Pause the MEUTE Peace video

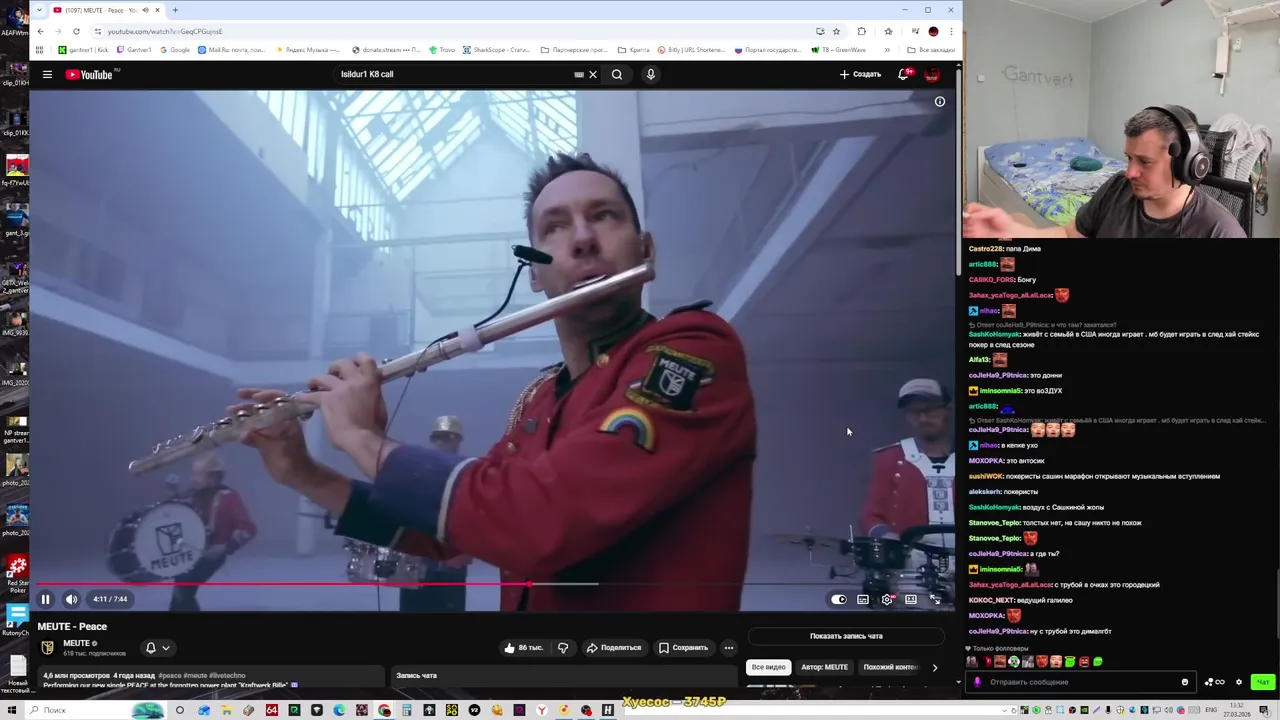(x=45, y=599)
